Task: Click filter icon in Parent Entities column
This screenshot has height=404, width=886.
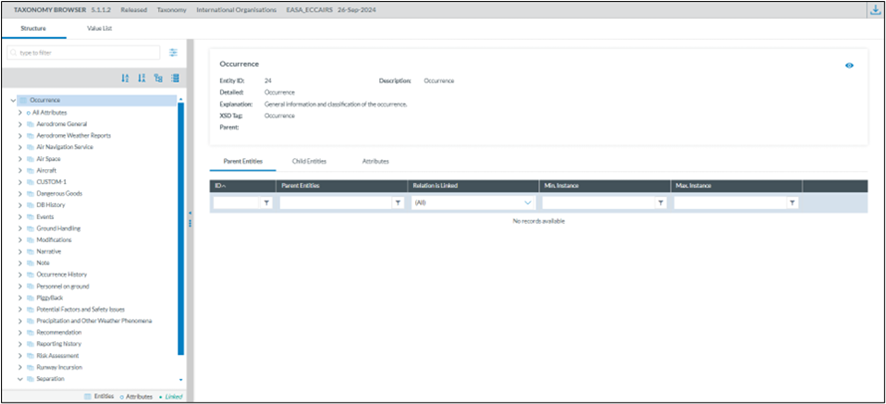Action: pos(397,202)
